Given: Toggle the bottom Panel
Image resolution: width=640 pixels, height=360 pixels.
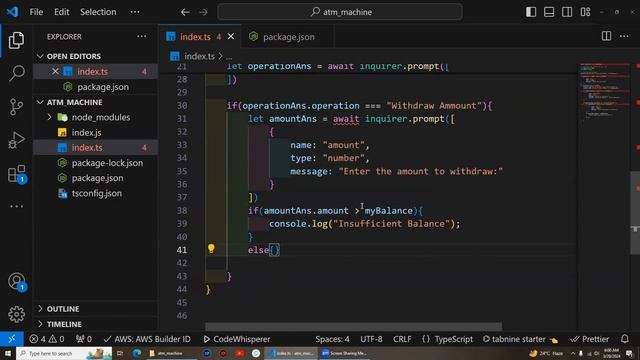Looking at the screenshot, I should [549, 12].
